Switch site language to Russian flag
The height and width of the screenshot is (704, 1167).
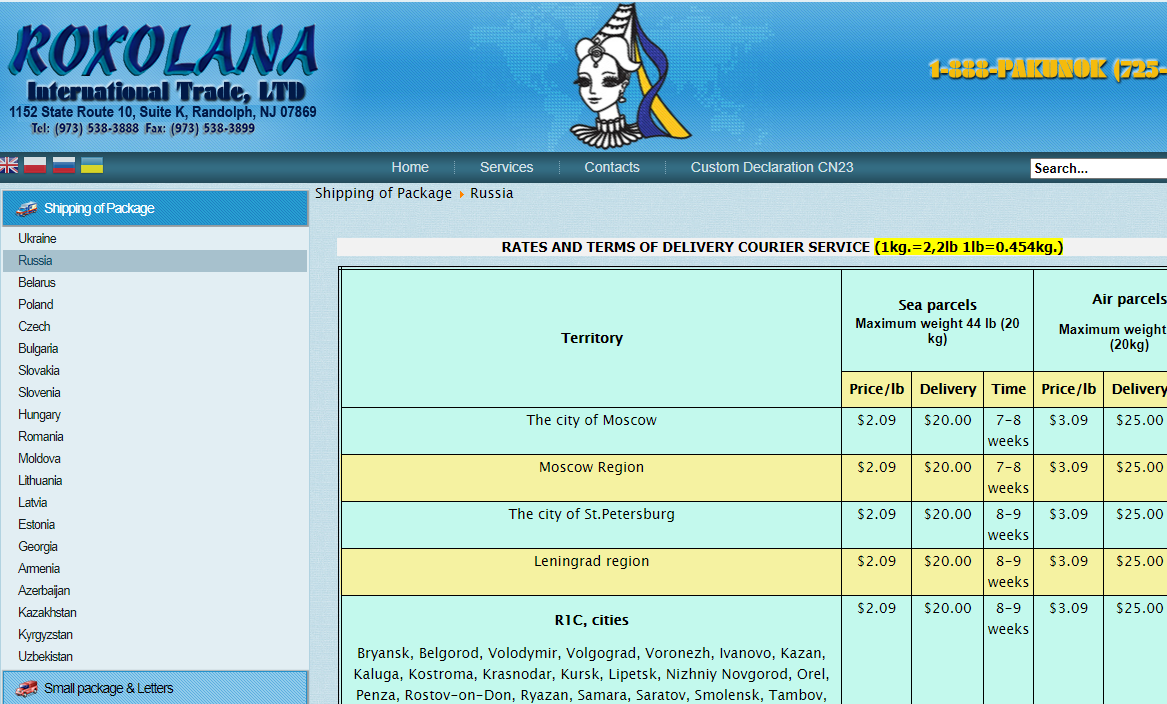click(64, 165)
